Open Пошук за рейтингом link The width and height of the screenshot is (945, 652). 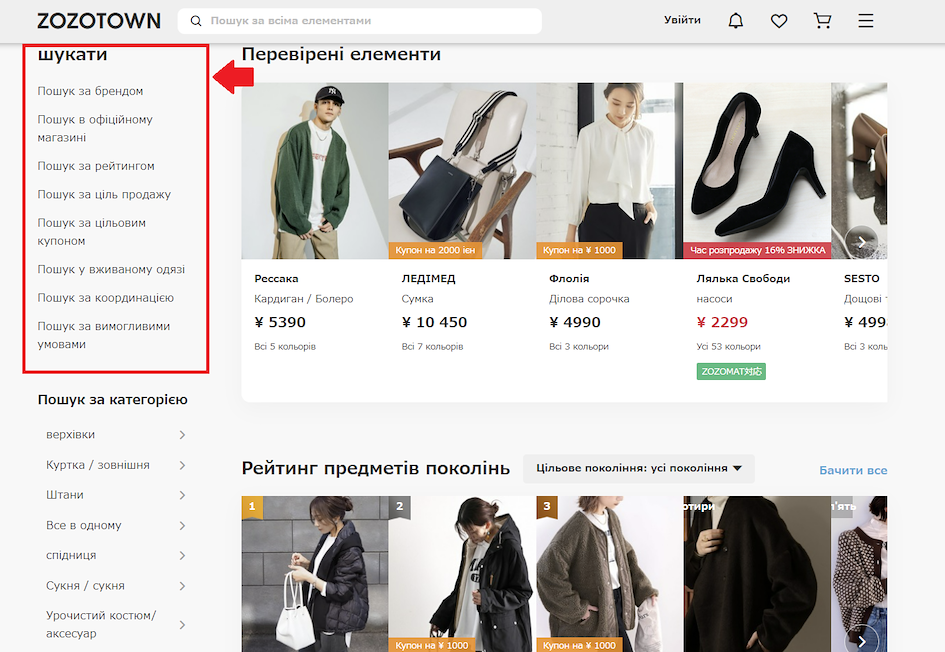tap(96, 166)
